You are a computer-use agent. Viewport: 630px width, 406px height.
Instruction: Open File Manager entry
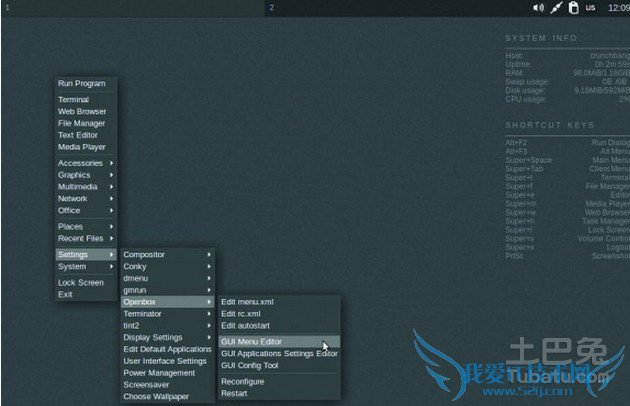pyautogui.click(x=86, y=123)
